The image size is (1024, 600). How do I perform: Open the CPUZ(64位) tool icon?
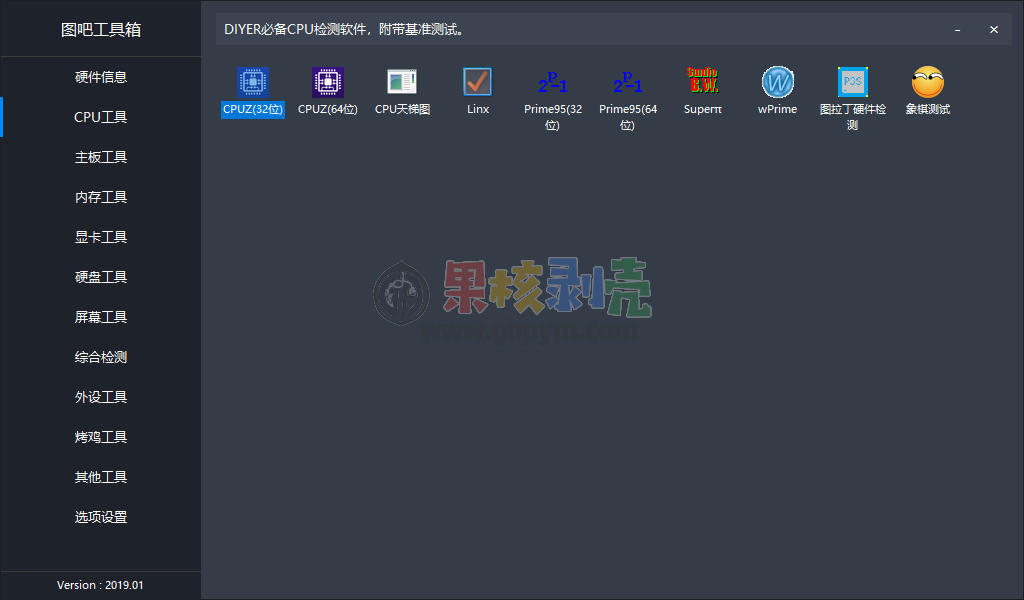point(328,82)
